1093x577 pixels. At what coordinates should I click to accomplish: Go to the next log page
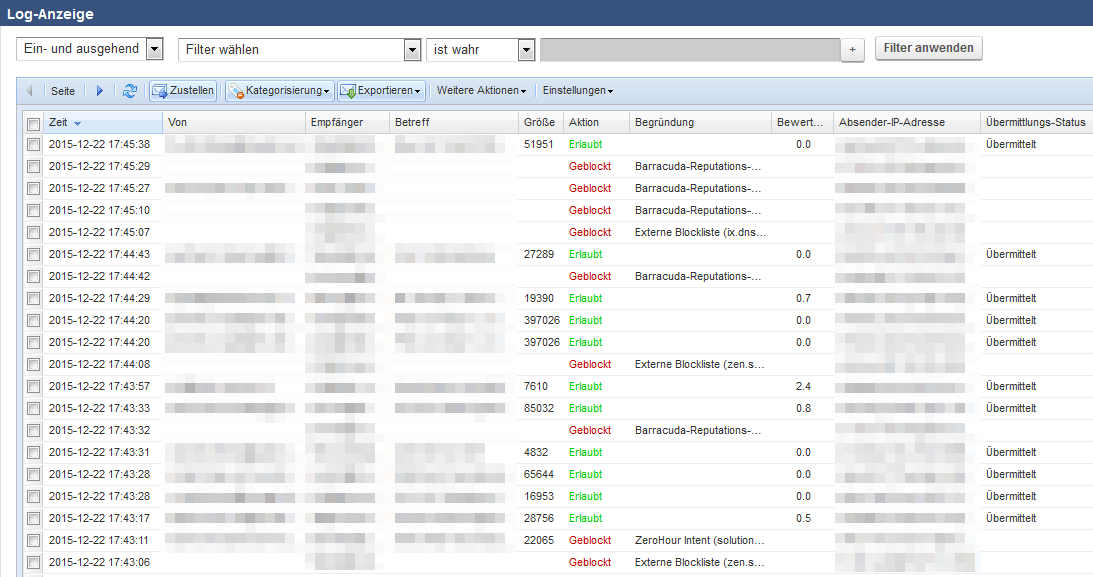[x=99, y=91]
